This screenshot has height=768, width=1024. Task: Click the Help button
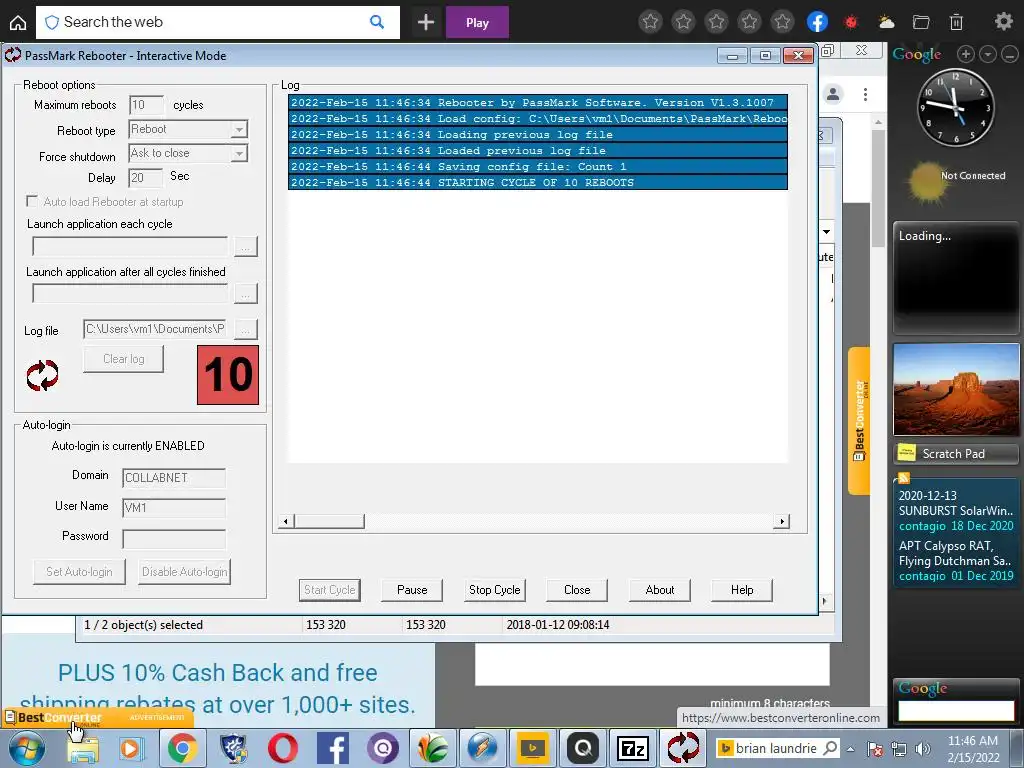(742, 590)
